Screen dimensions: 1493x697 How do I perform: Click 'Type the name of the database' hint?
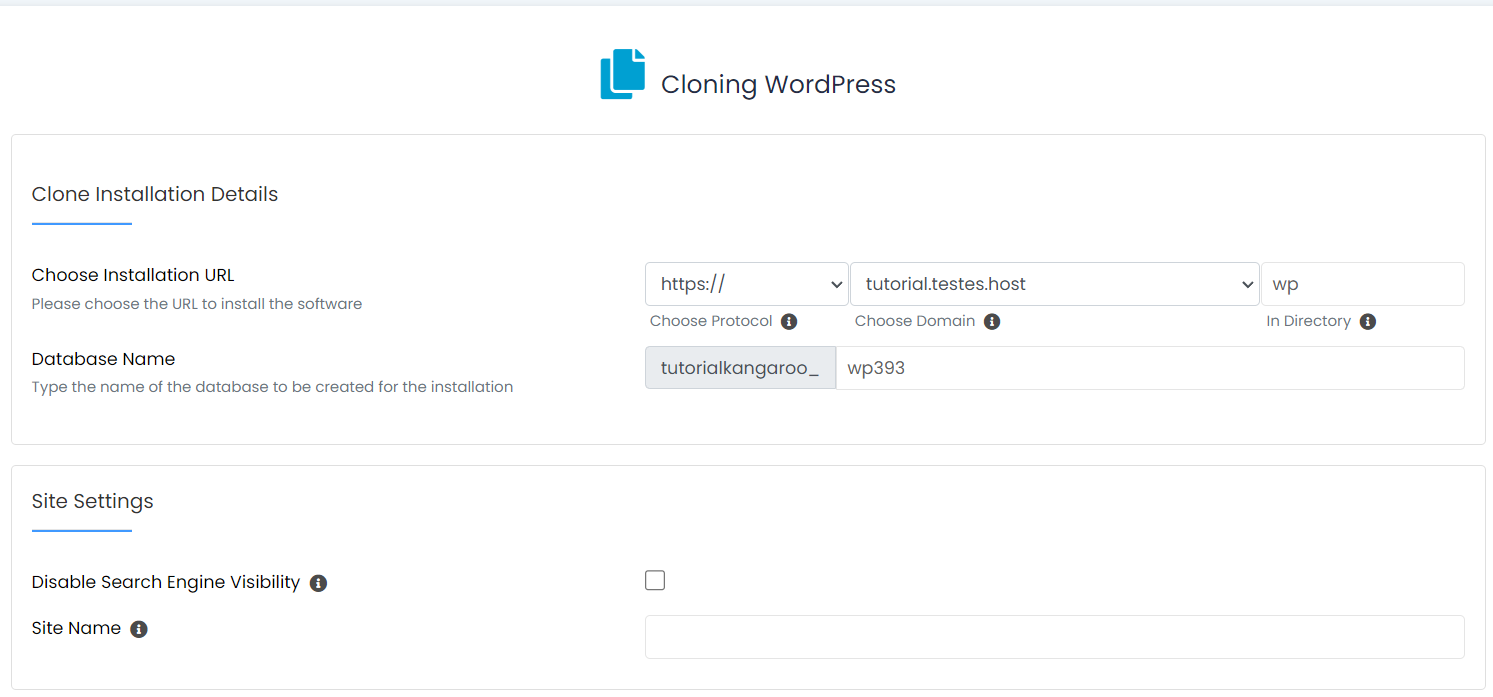[272, 387]
